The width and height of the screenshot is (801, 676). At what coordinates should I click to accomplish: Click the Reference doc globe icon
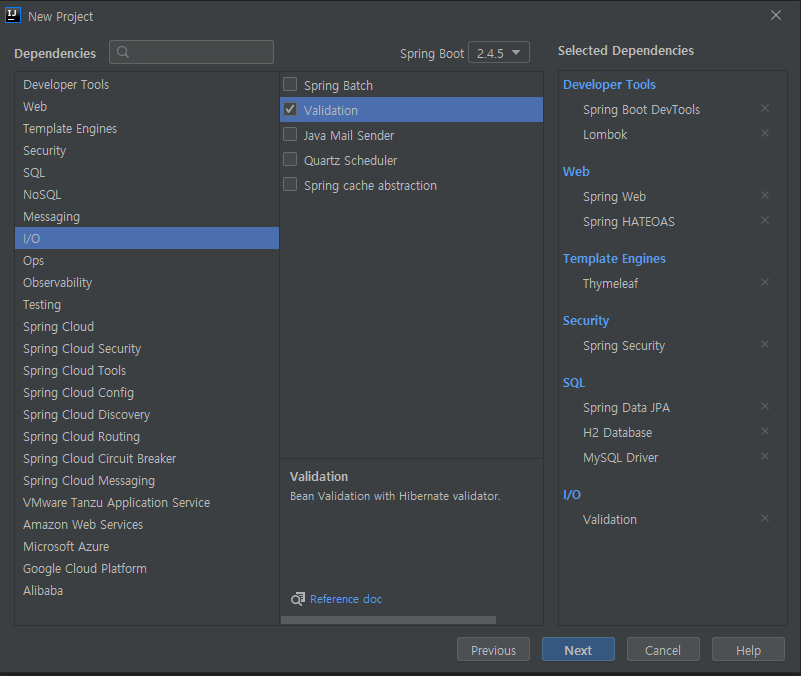click(298, 599)
